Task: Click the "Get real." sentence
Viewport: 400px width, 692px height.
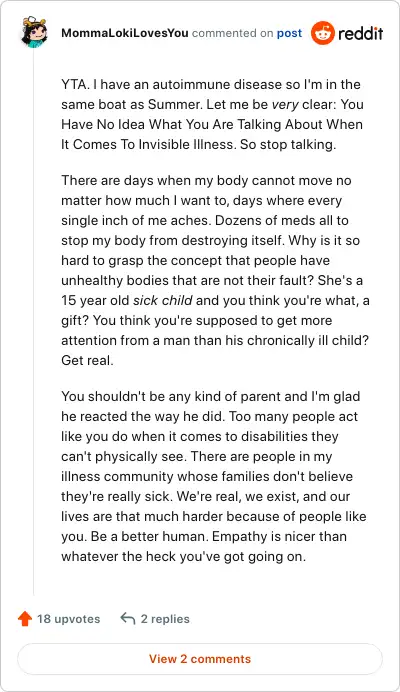Action: [x=87, y=360]
